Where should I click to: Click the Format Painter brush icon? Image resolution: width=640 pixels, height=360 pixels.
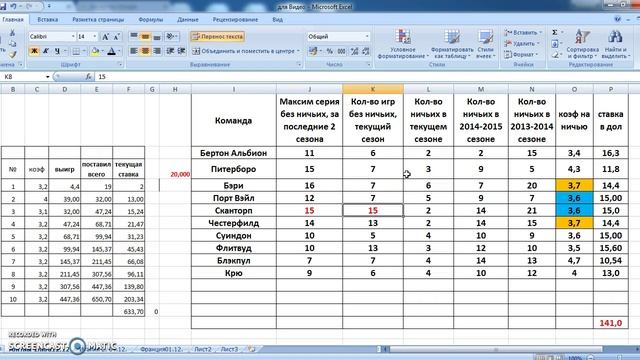pyautogui.click(x=12, y=54)
